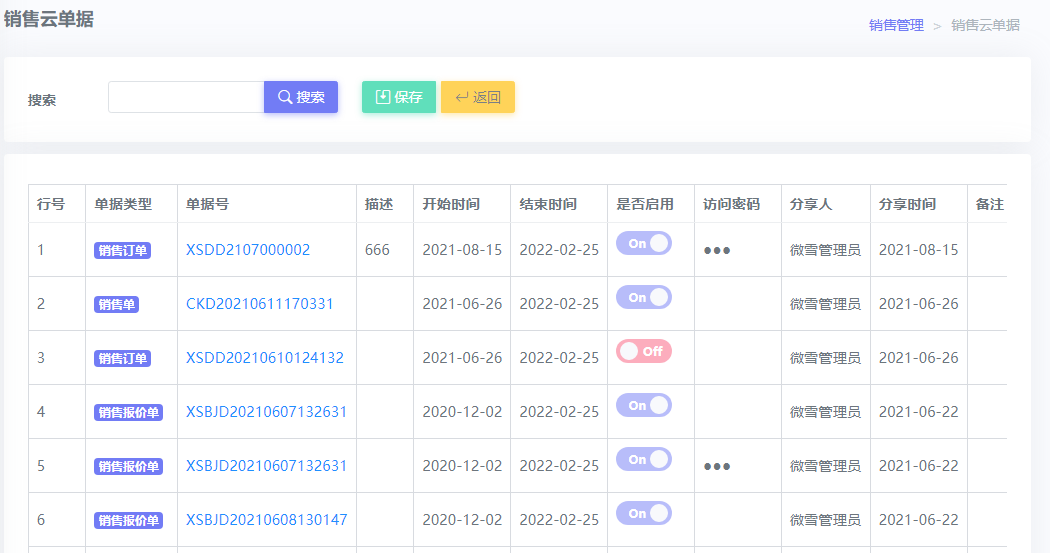This screenshot has width=1050, height=553.
Task: Click the 销售订单 tag in row 3
Action: pos(123,359)
